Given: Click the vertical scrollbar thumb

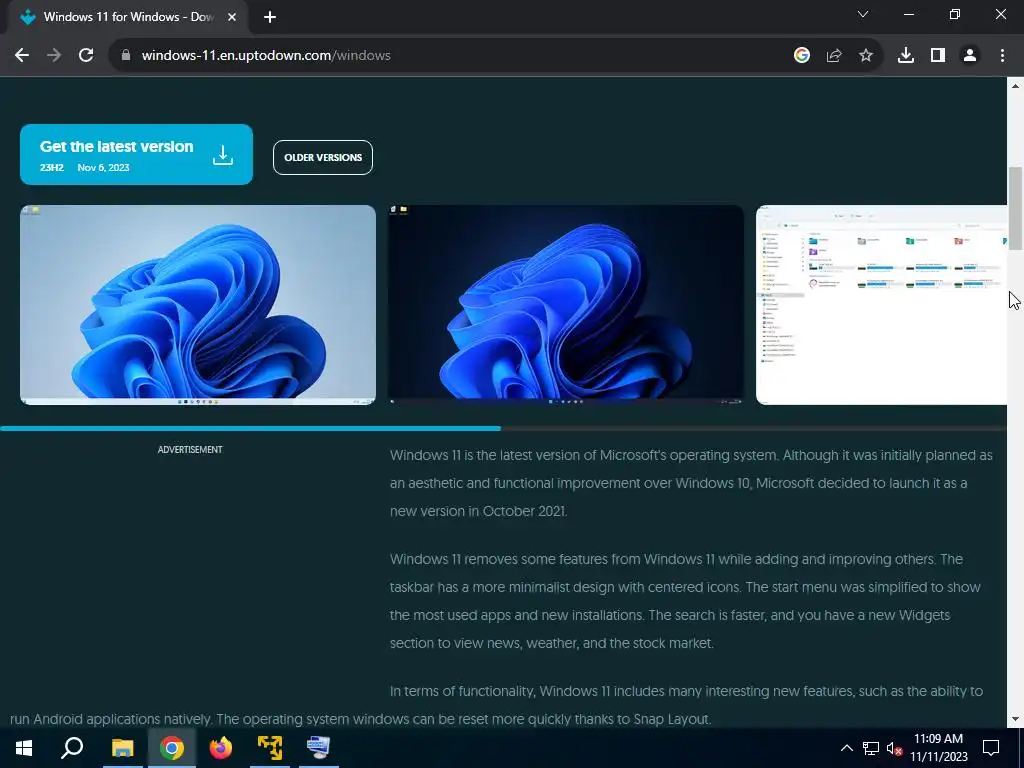Looking at the screenshot, I should (x=1015, y=209).
